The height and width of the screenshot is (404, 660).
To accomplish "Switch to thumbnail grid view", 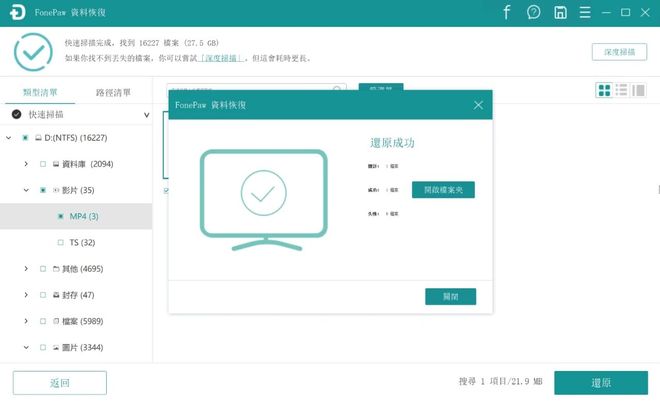I will click(x=604, y=90).
